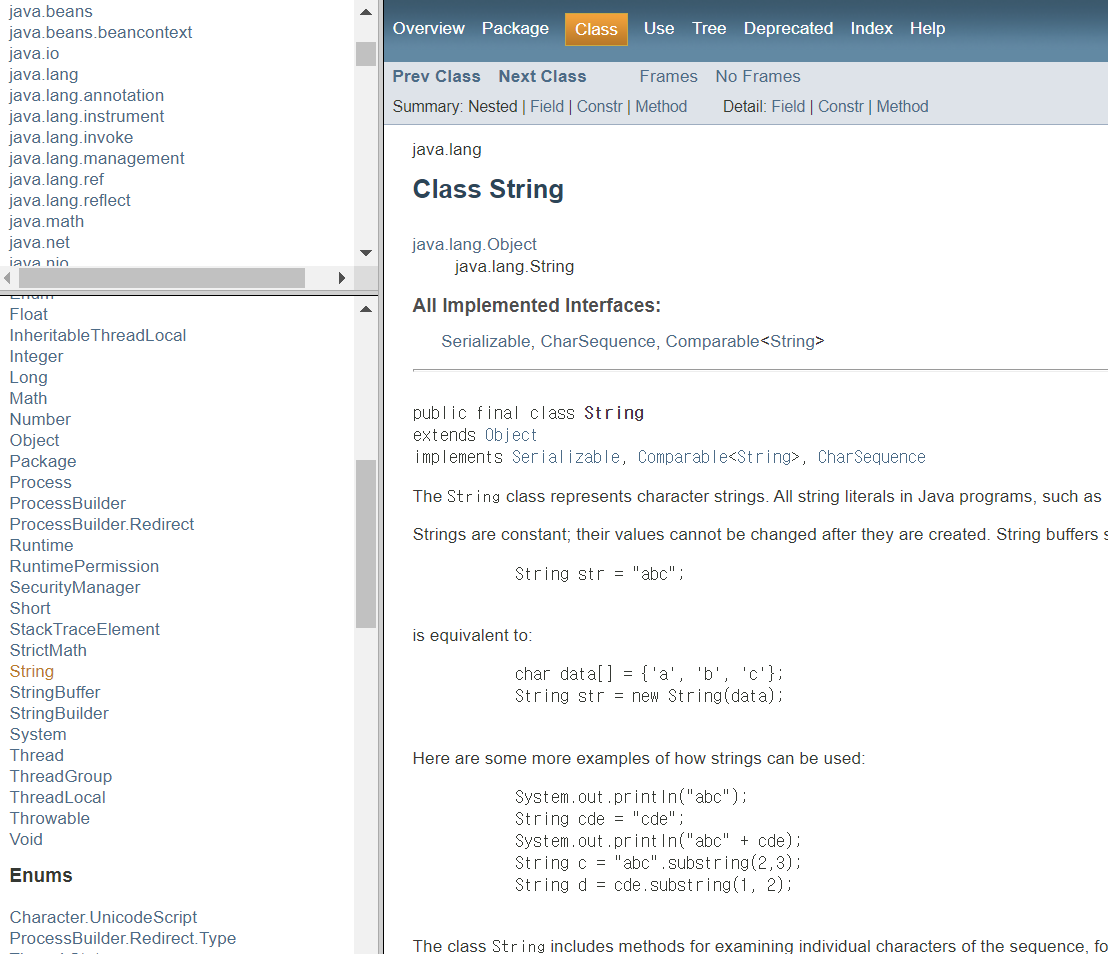This screenshot has height=954, width=1108.
Task: Open the java.beans package
Action: [50, 11]
